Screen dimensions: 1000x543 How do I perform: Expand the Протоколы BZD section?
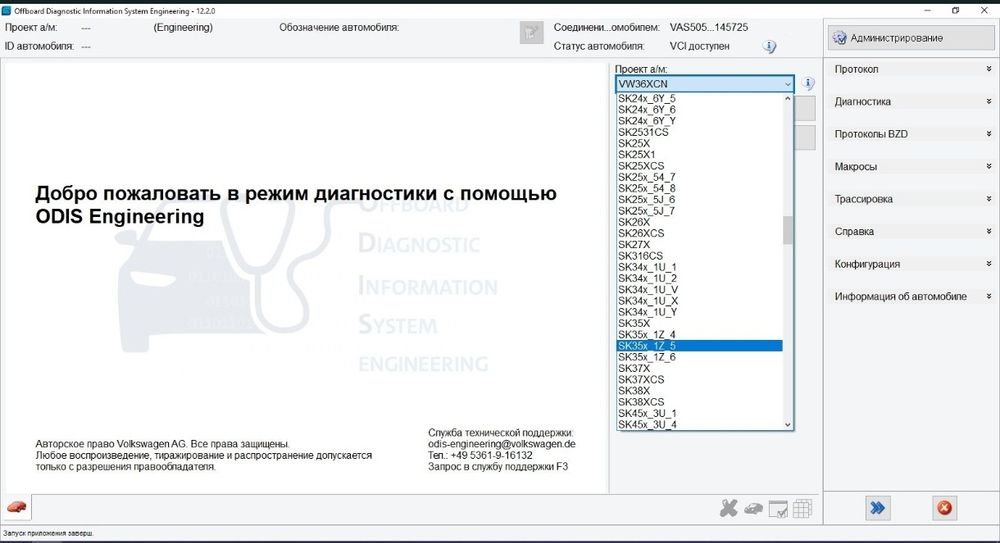tap(913, 134)
